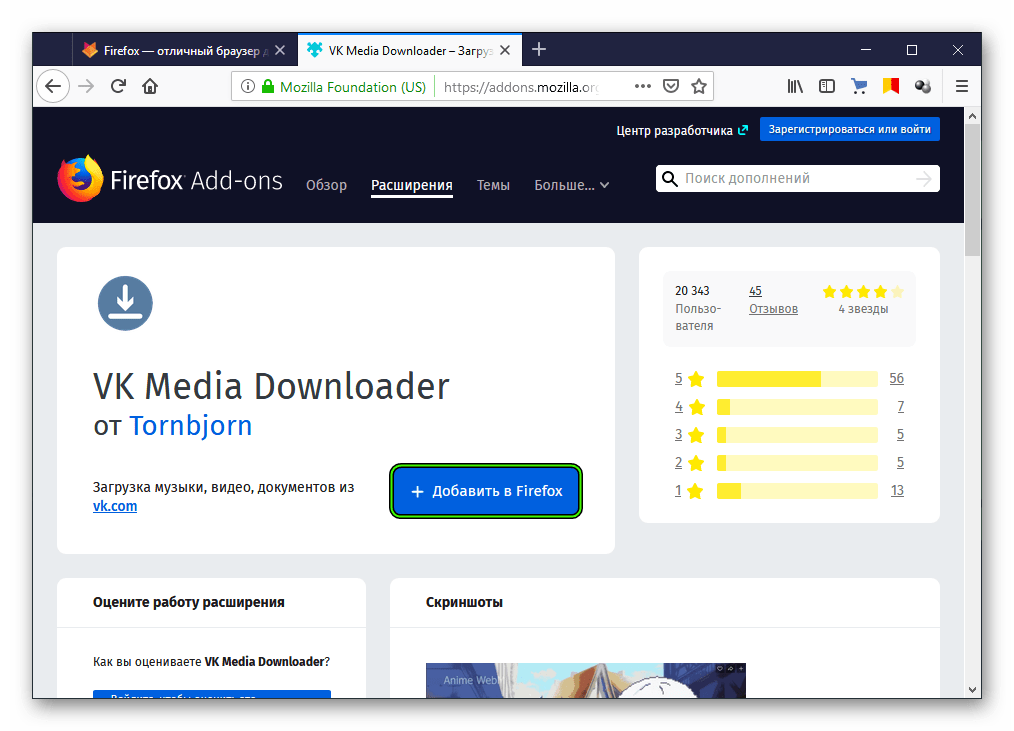
Task: Click the Добавить в Firefox button
Action: pos(486,491)
